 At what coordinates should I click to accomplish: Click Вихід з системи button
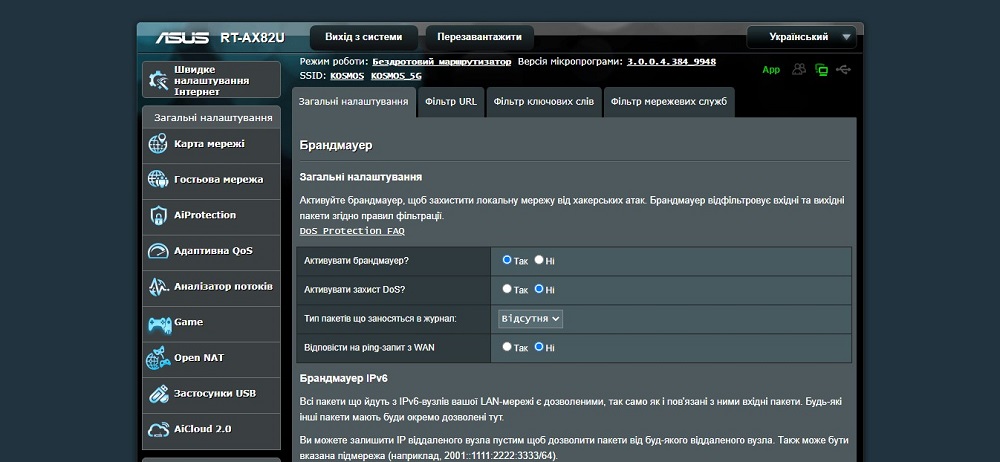[364, 37]
